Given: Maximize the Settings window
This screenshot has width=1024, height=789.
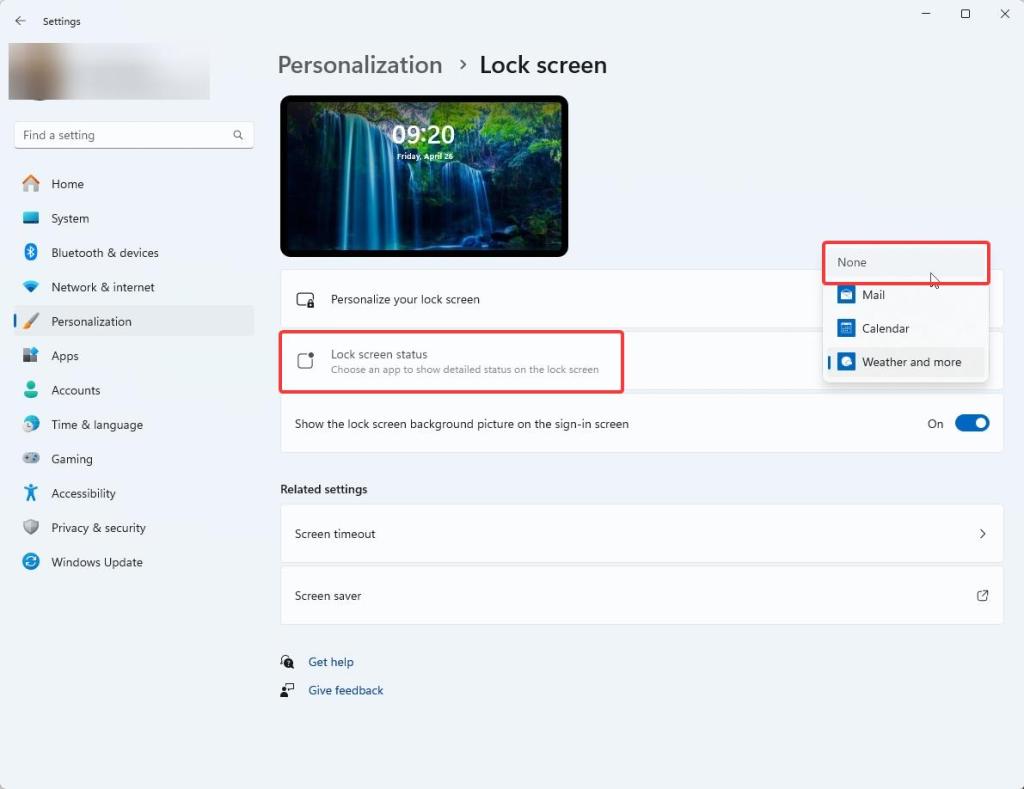Looking at the screenshot, I should click(x=965, y=14).
